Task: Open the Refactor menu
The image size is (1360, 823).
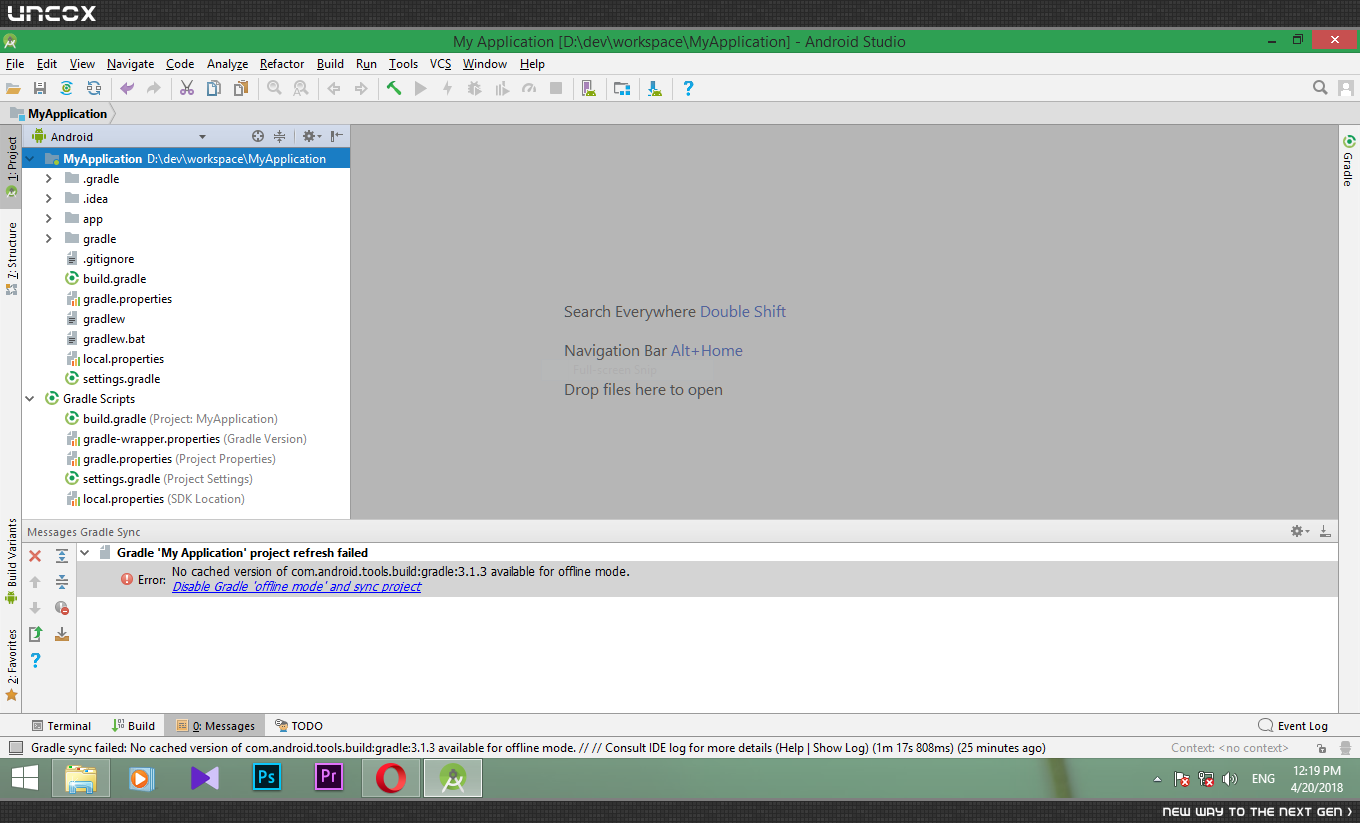Action: click(282, 64)
